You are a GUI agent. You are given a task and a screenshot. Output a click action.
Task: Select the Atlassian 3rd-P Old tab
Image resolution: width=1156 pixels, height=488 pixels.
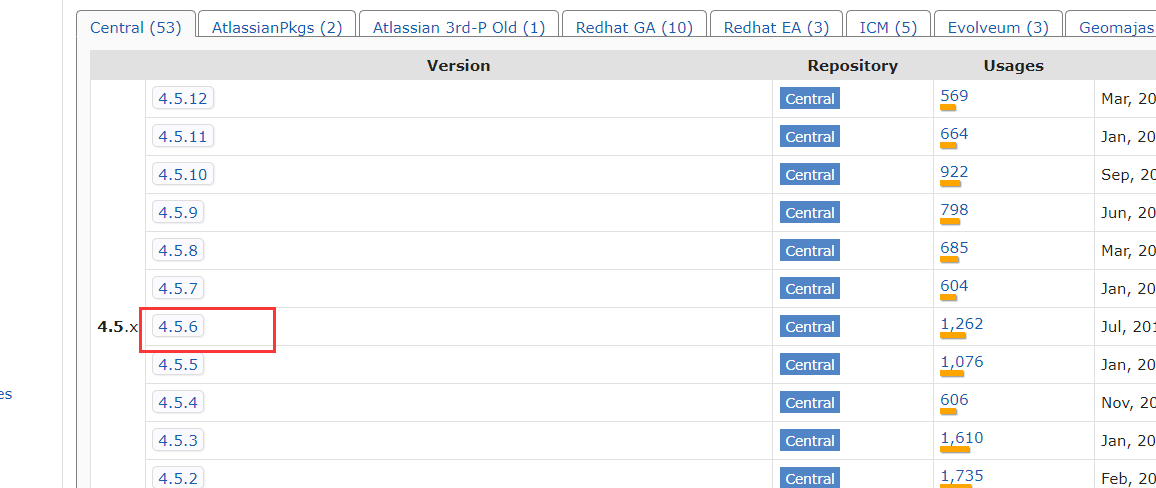pyautogui.click(x=459, y=27)
